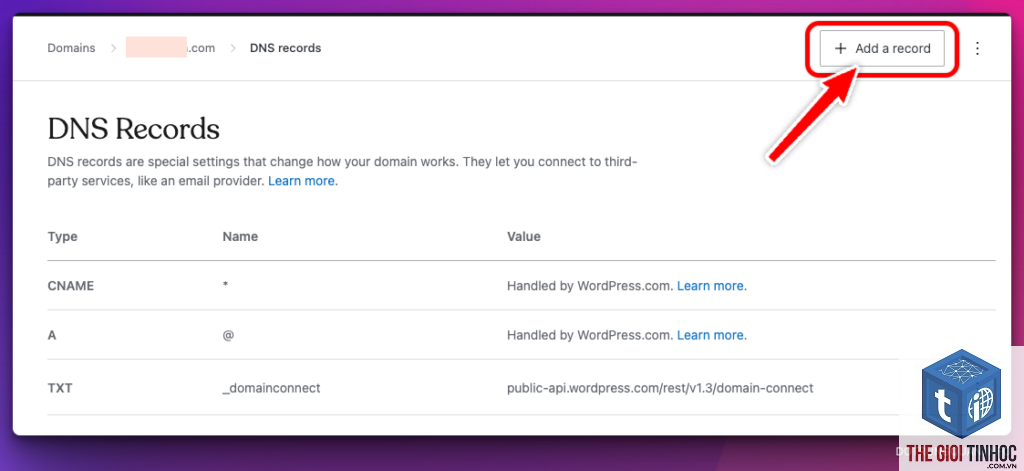This screenshot has height=471, width=1024.
Task: Click the Add a record button
Action: [x=882, y=48]
